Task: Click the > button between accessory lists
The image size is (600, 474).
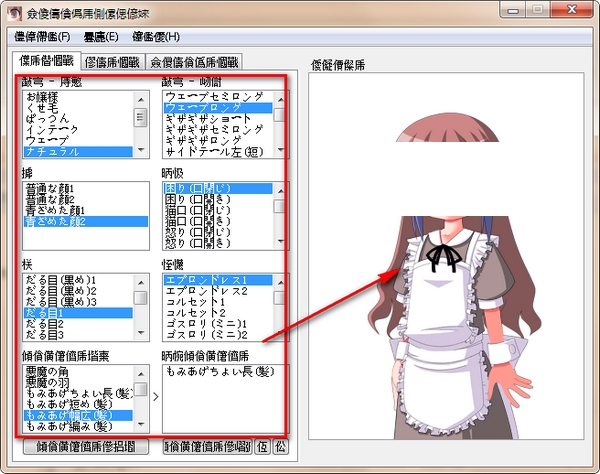Action: pyautogui.click(x=156, y=397)
